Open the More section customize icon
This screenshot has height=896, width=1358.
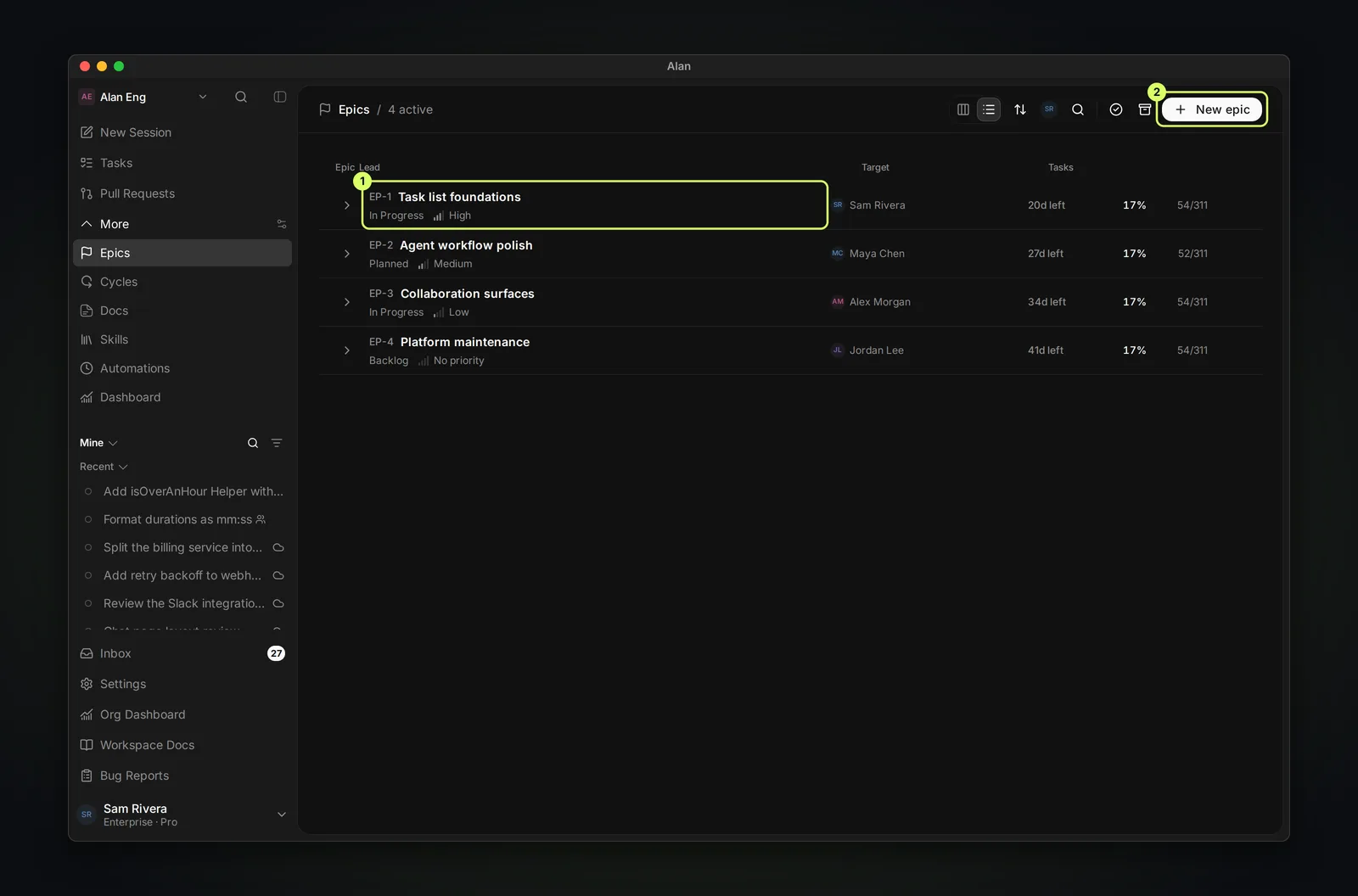(x=282, y=224)
